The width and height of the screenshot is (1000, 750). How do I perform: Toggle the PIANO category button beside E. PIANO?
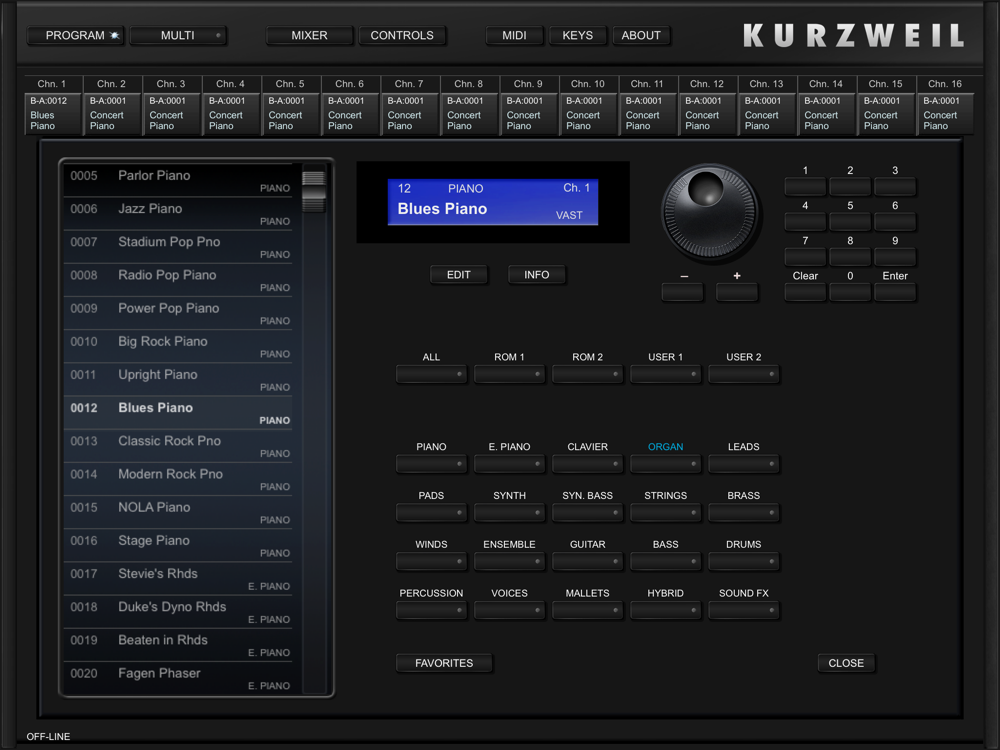tap(431, 464)
